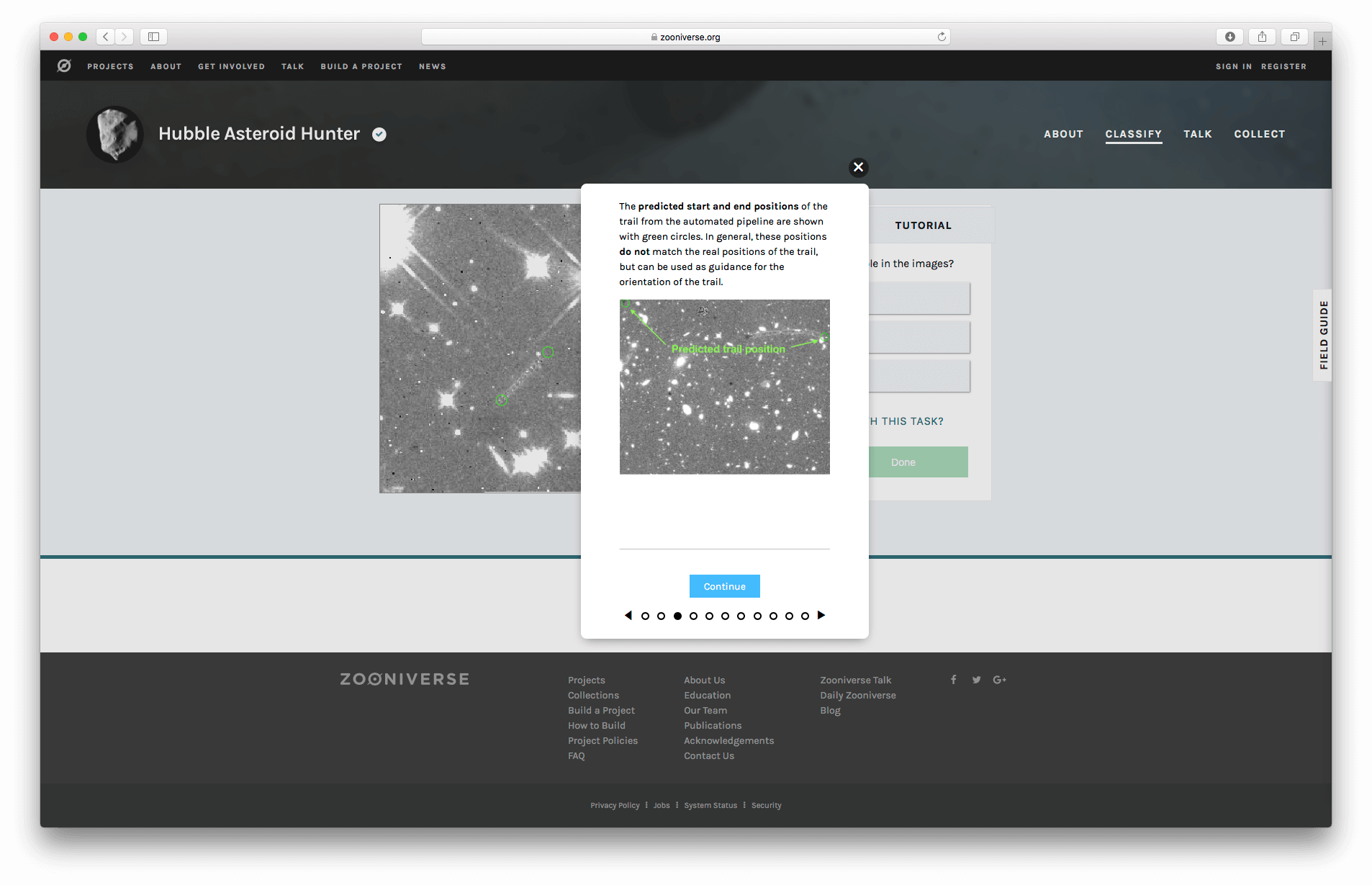The height and width of the screenshot is (885, 1372).
Task: Open the Google Plus icon in footer
Action: [x=999, y=680]
